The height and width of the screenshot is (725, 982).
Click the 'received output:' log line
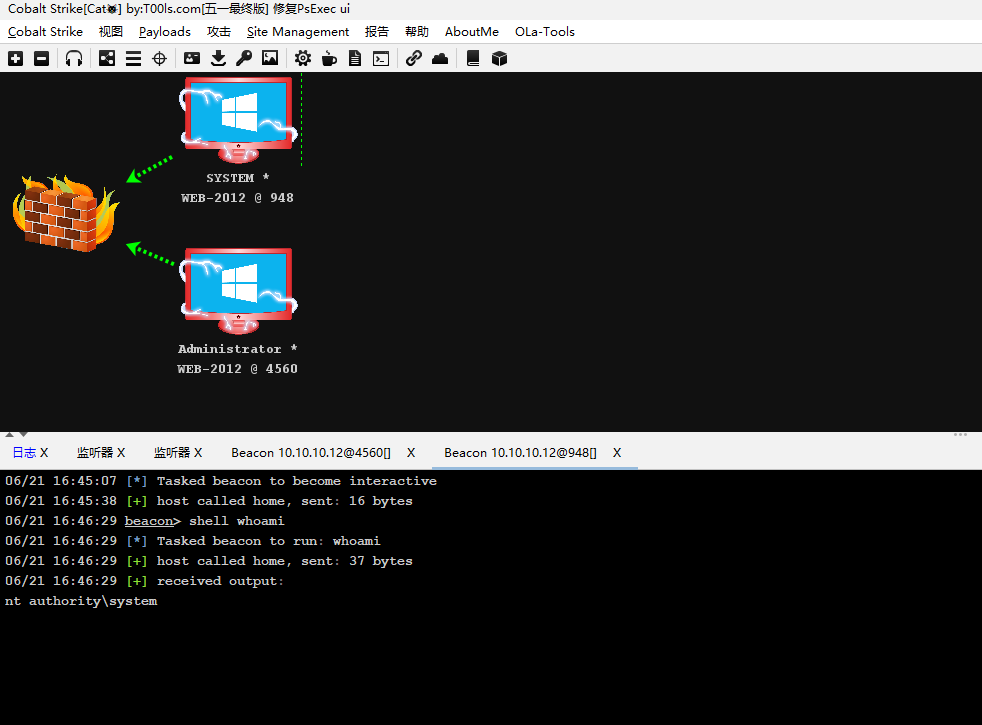click(x=220, y=581)
